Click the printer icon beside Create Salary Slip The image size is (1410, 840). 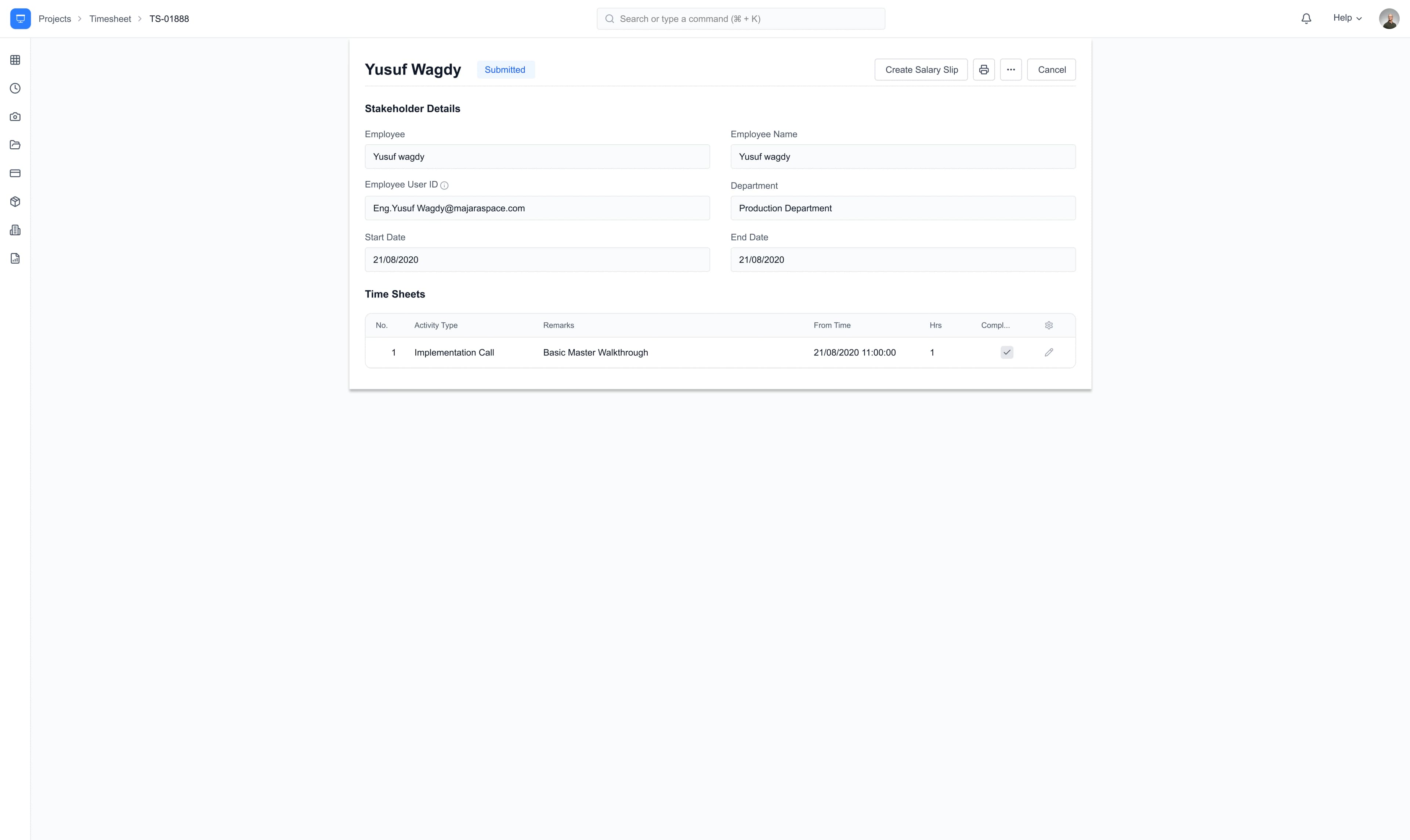click(984, 69)
